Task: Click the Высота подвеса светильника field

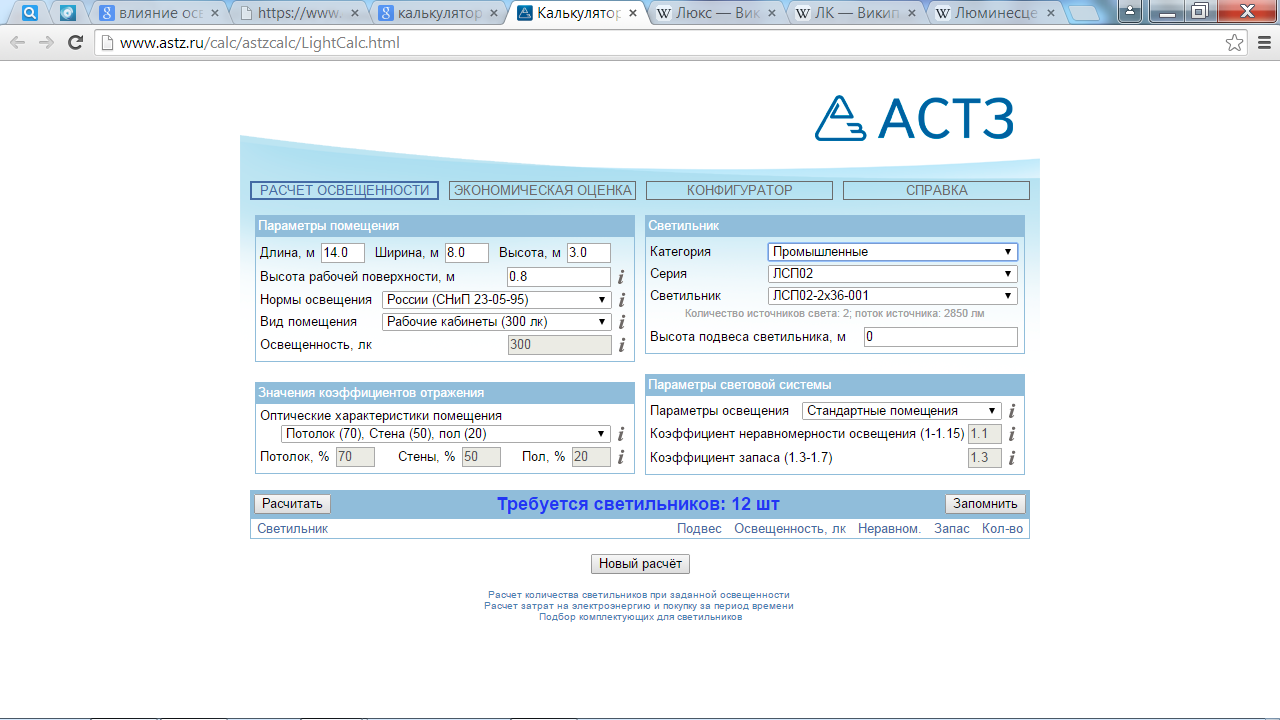Action: click(x=941, y=337)
